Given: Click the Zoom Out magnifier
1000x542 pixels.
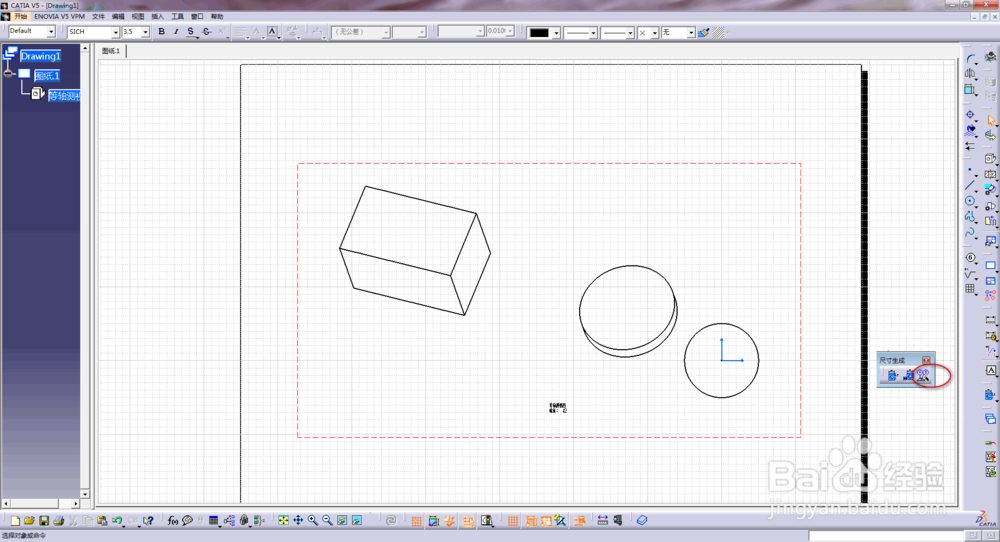Looking at the screenshot, I should pos(327,521).
